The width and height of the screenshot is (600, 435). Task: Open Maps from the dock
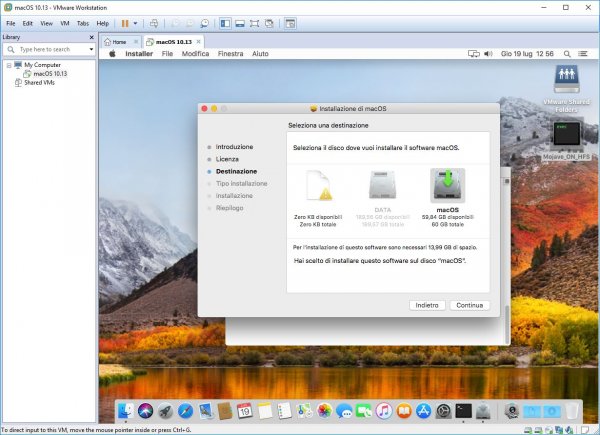click(x=304, y=411)
